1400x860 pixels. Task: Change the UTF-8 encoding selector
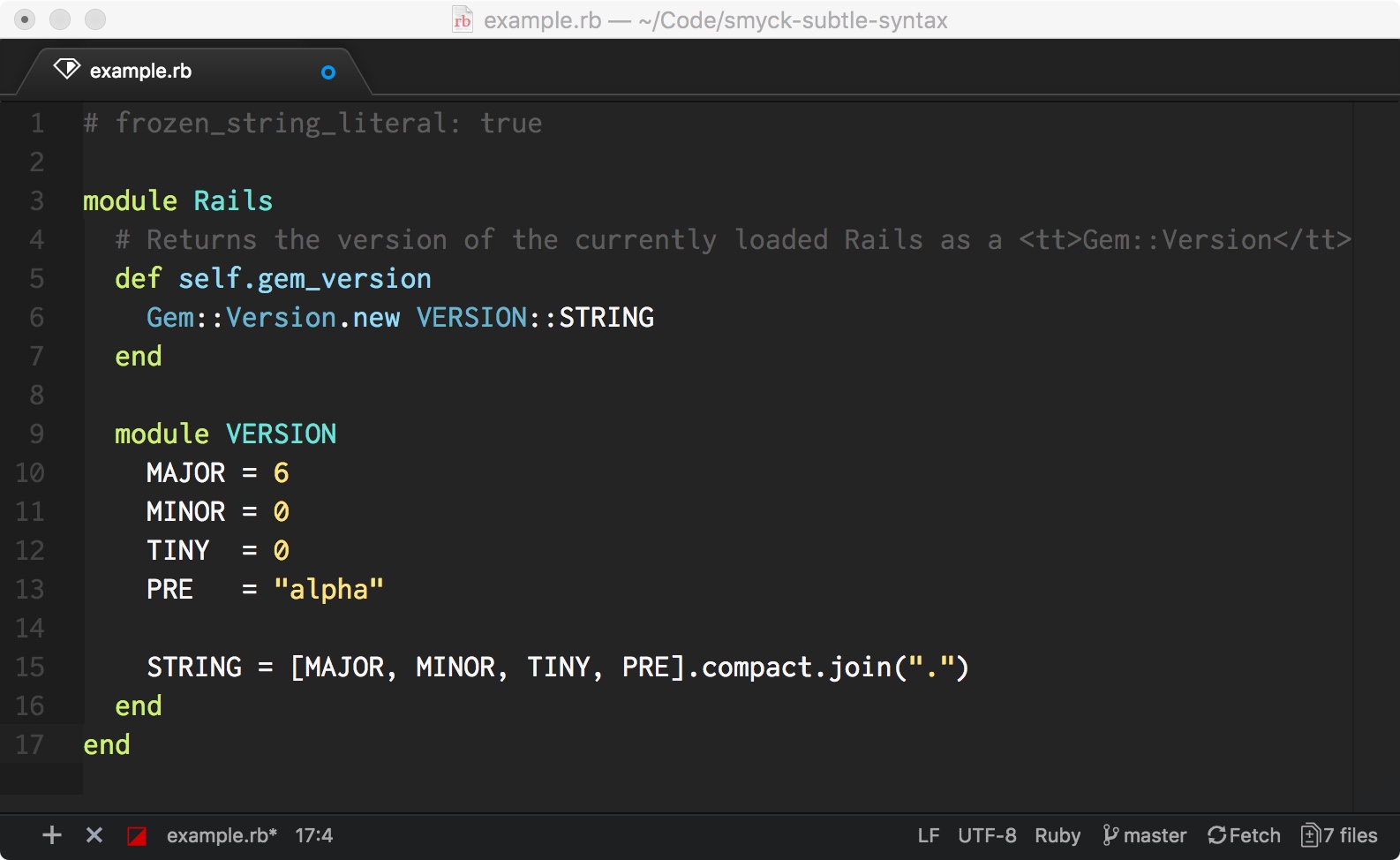point(987,835)
